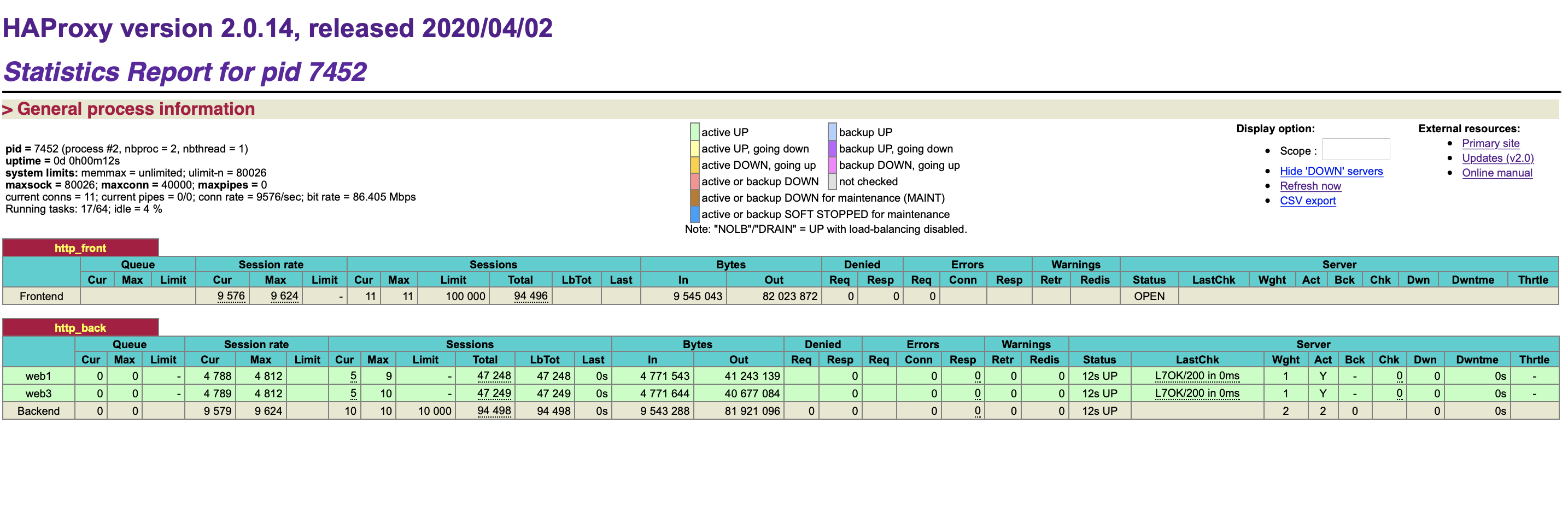The width and height of the screenshot is (1568, 505).
Task: Click the pid = 7452 process line
Action: tap(127, 149)
